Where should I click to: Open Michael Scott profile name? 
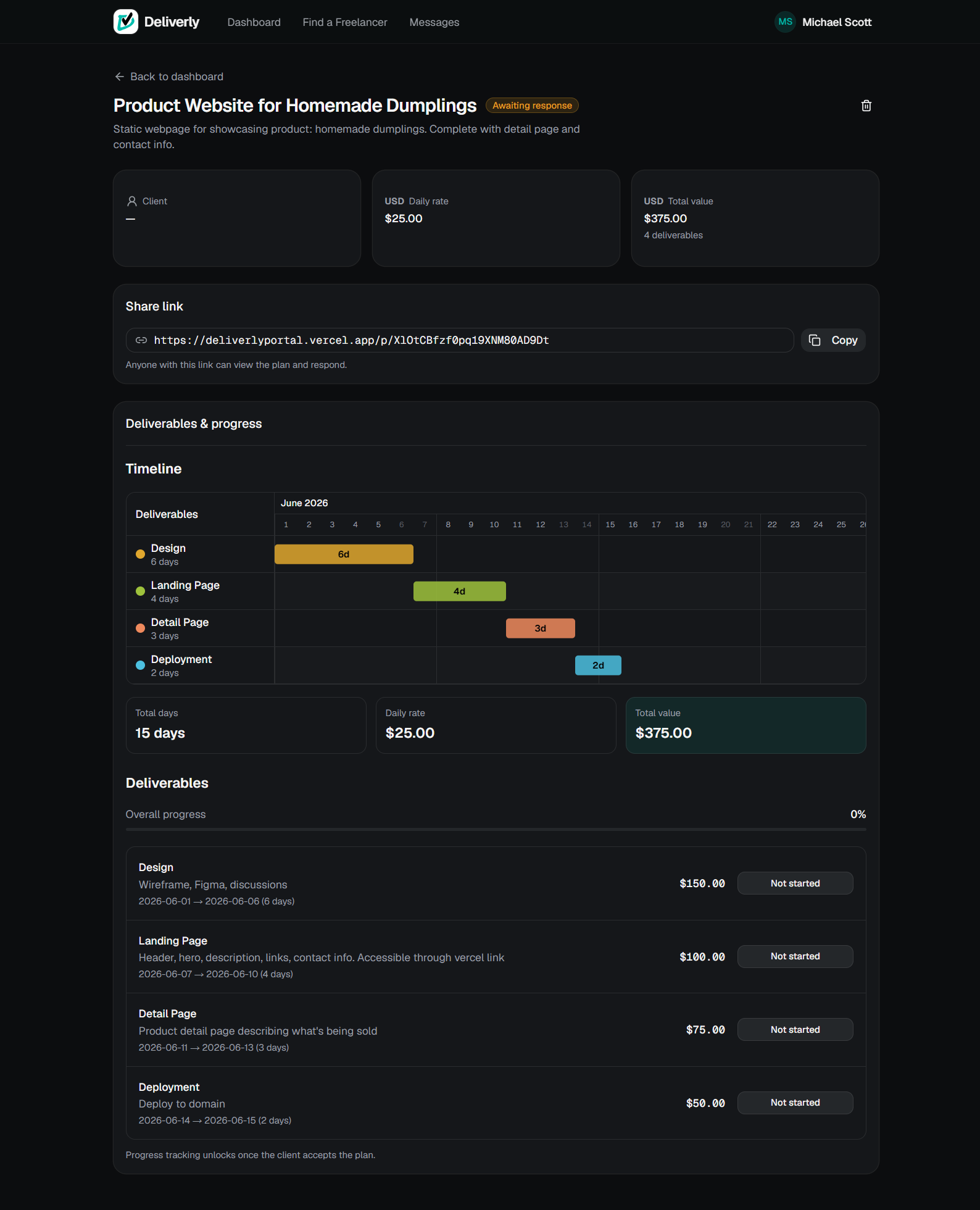(x=837, y=22)
